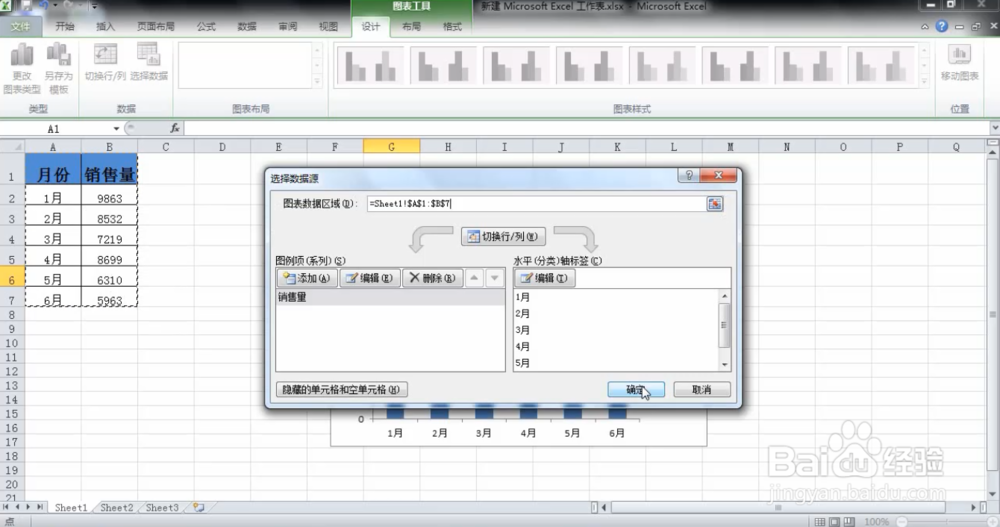Open the Insert (插入) ribbon tab
Viewport: 1000px width, 527px height.
pyautogui.click(x=105, y=27)
